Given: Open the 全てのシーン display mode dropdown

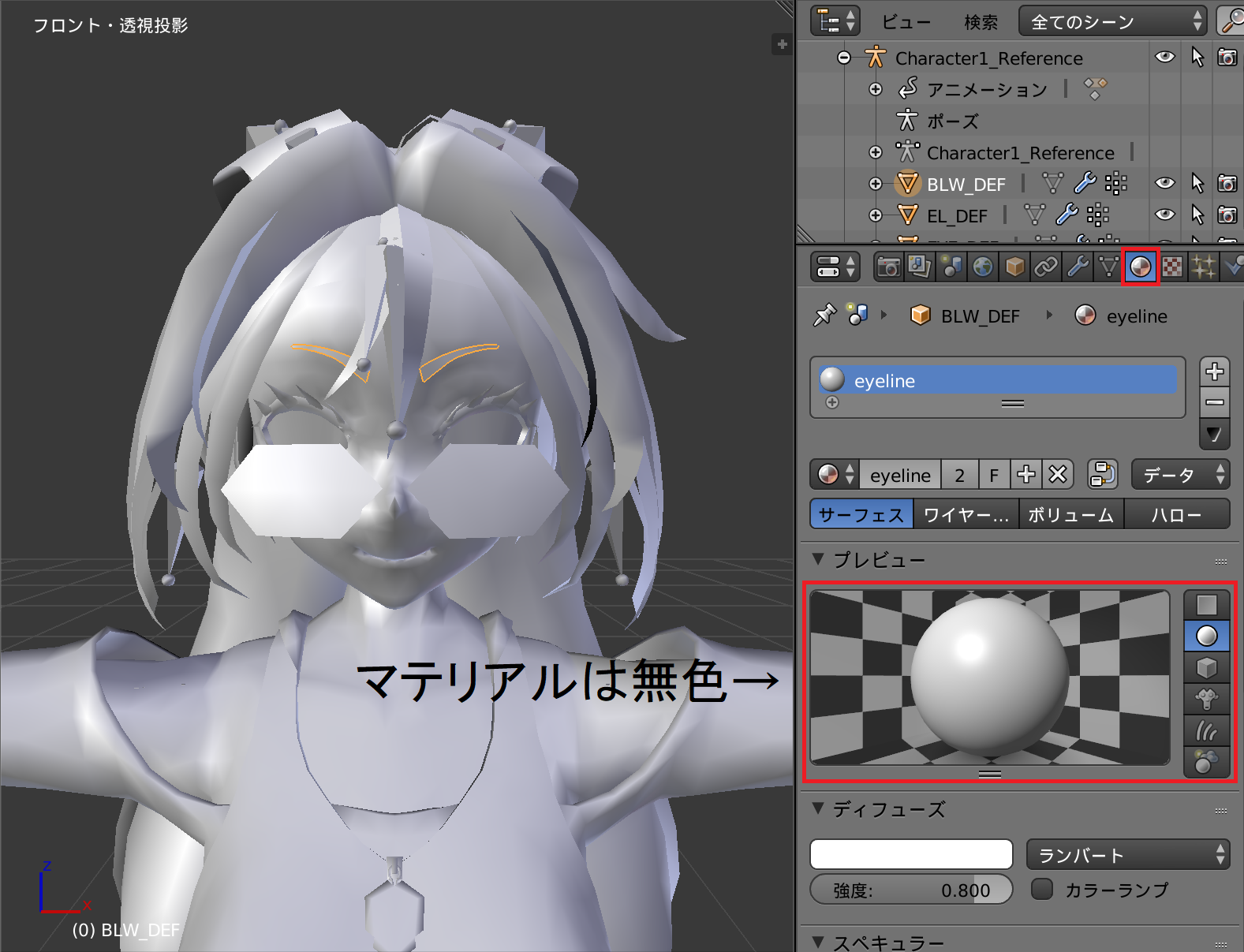Looking at the screenshot, I should click(x=1113, y=21).
